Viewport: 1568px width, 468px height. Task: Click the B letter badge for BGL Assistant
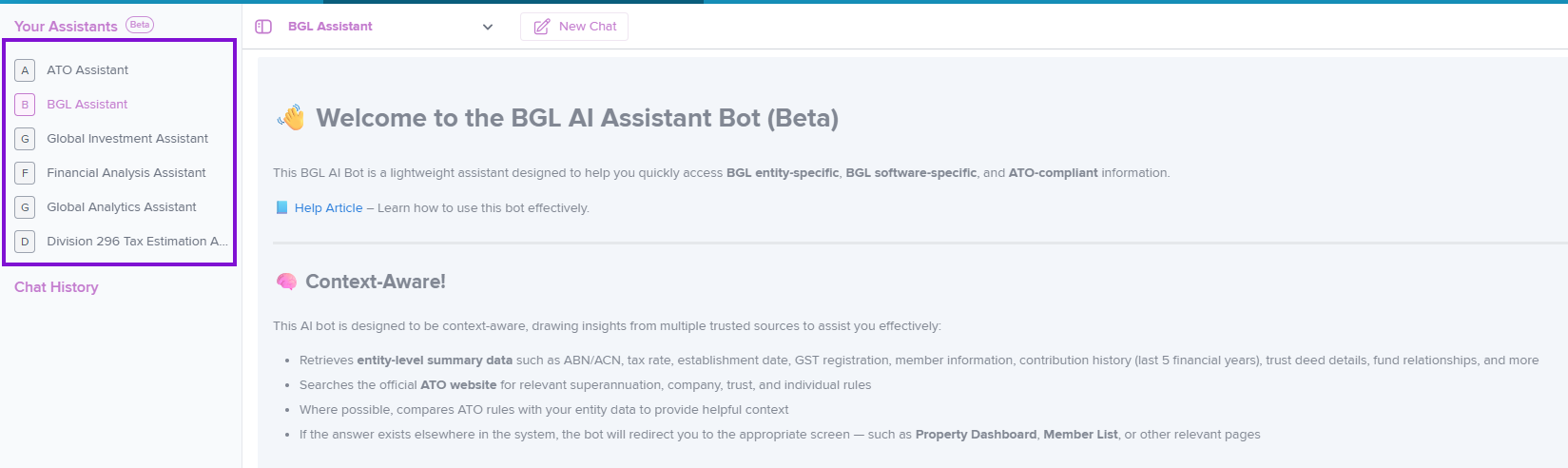[x=25, y=105]
